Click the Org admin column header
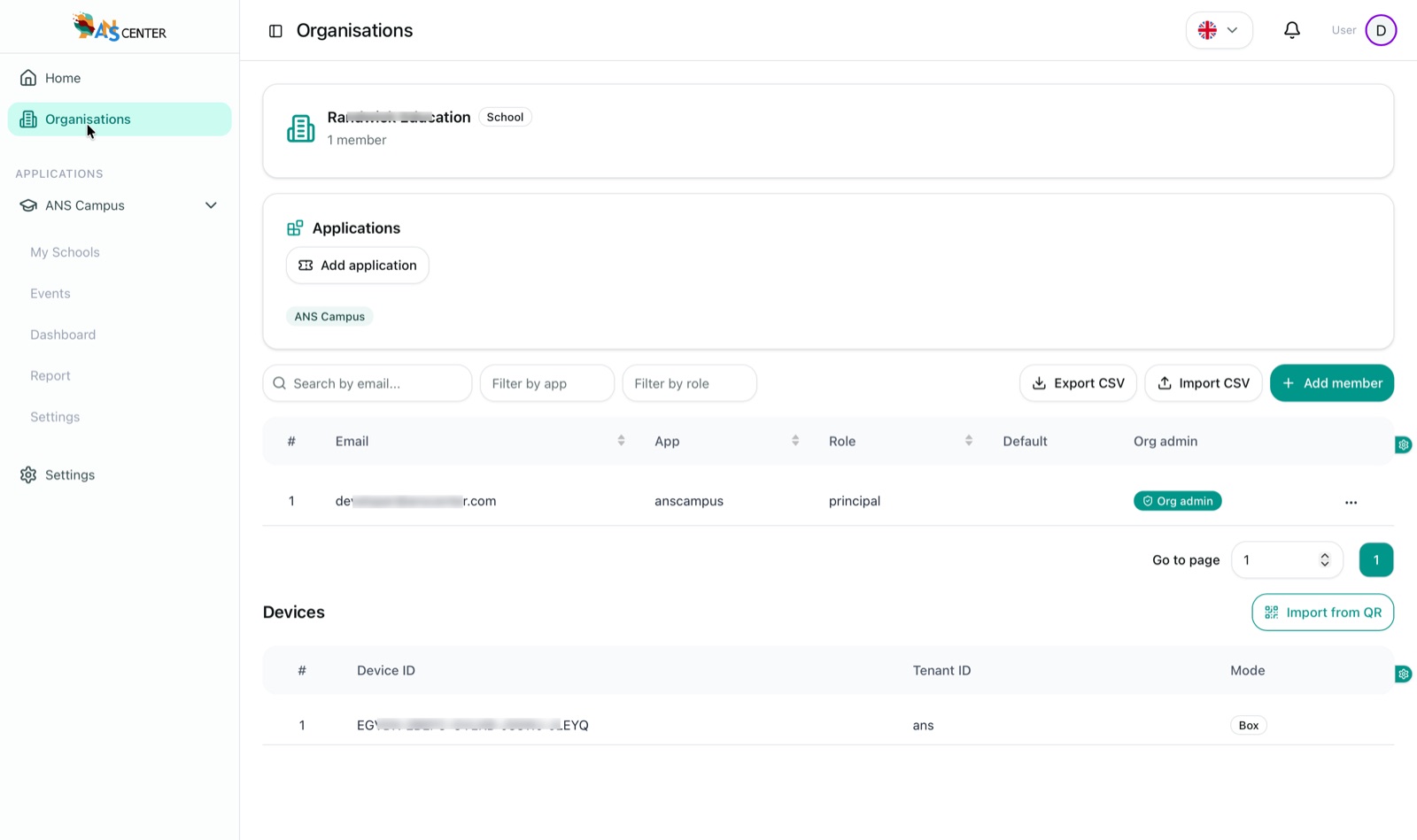The image size is (1417, 840). click(x=1165, y=441)
